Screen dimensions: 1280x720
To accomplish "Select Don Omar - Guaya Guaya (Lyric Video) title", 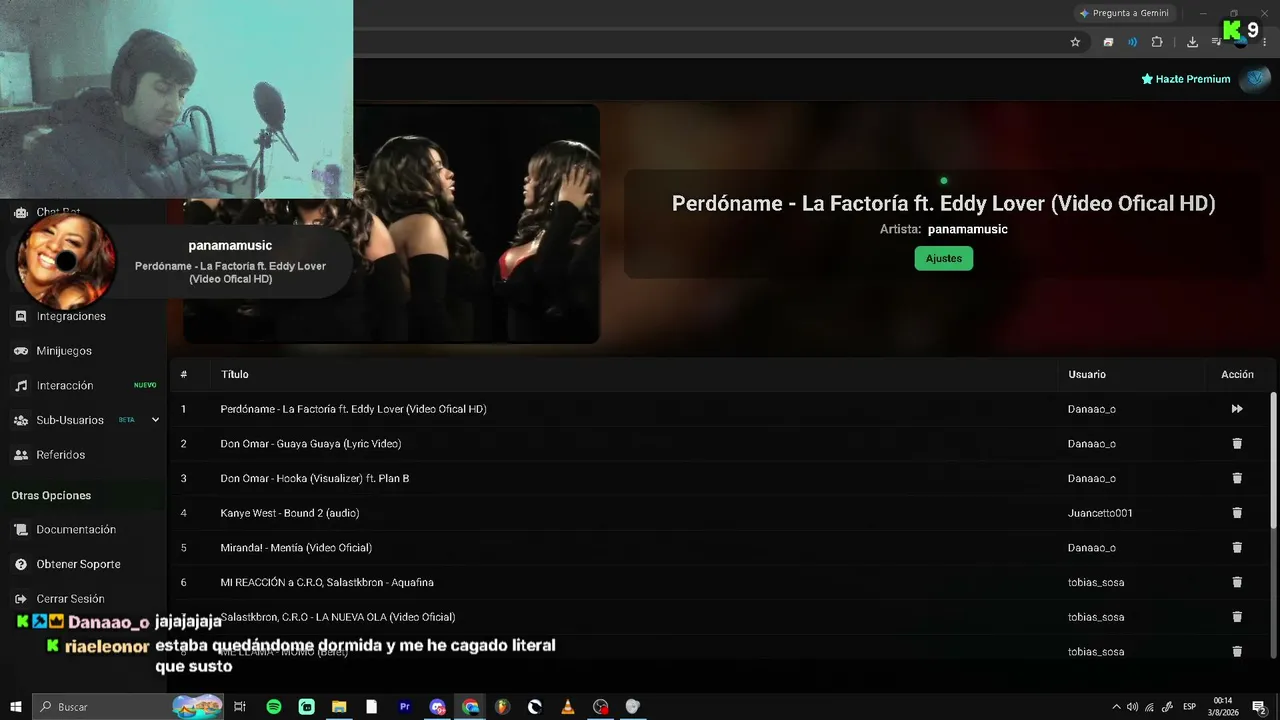I will click(311, 444).
